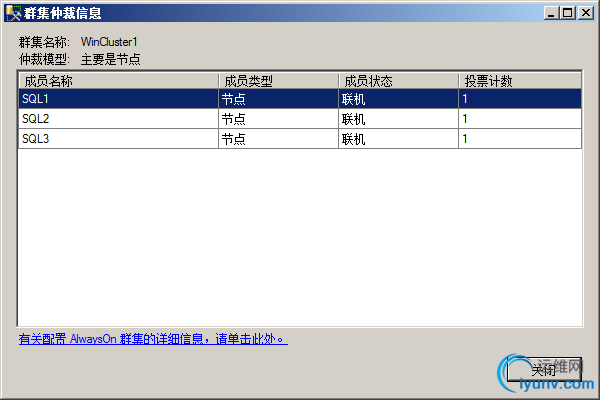Close the 群集仲裁信息 window
The width and height of the screenshot is (600, 400).
[x=585, y=13]
